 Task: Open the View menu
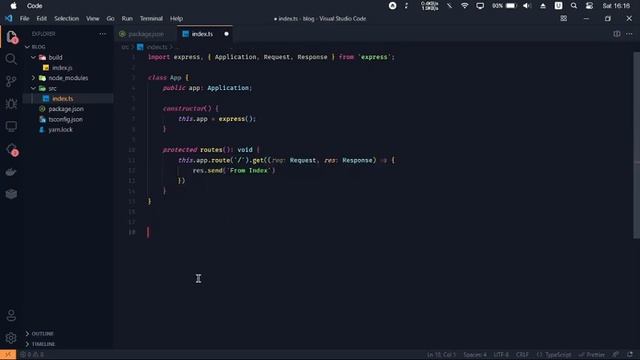click(x=93, y=18)
